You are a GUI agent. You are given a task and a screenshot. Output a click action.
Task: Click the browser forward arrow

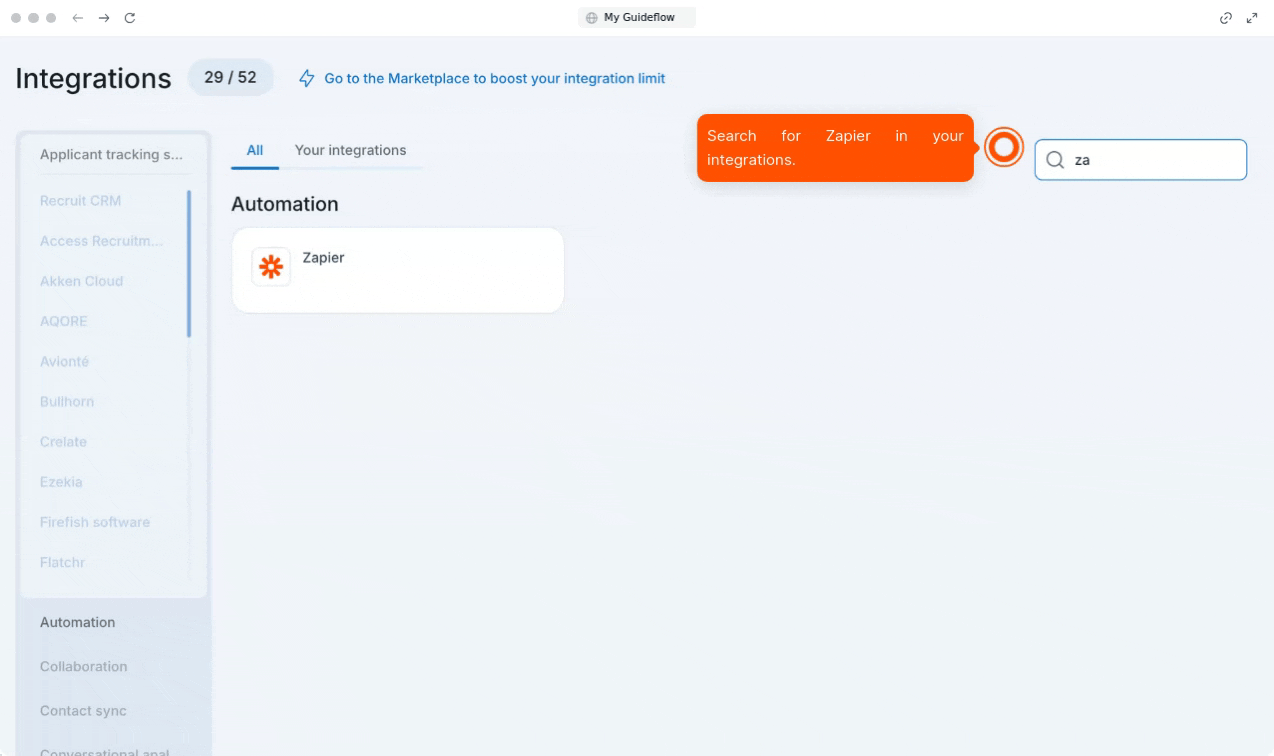104,18
